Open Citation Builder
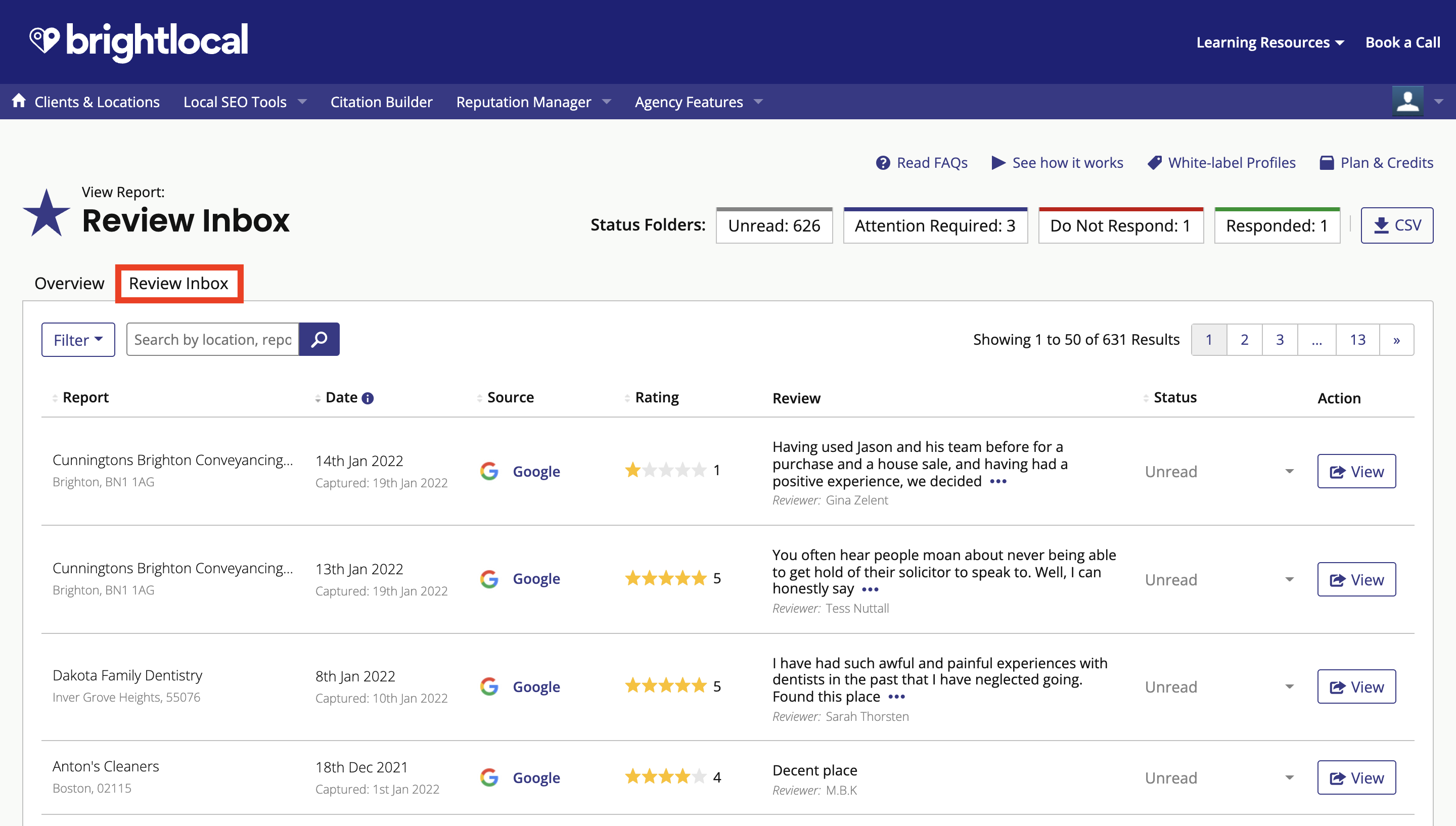Viewport: 1456px width, 826px height. tap(381, 102)
